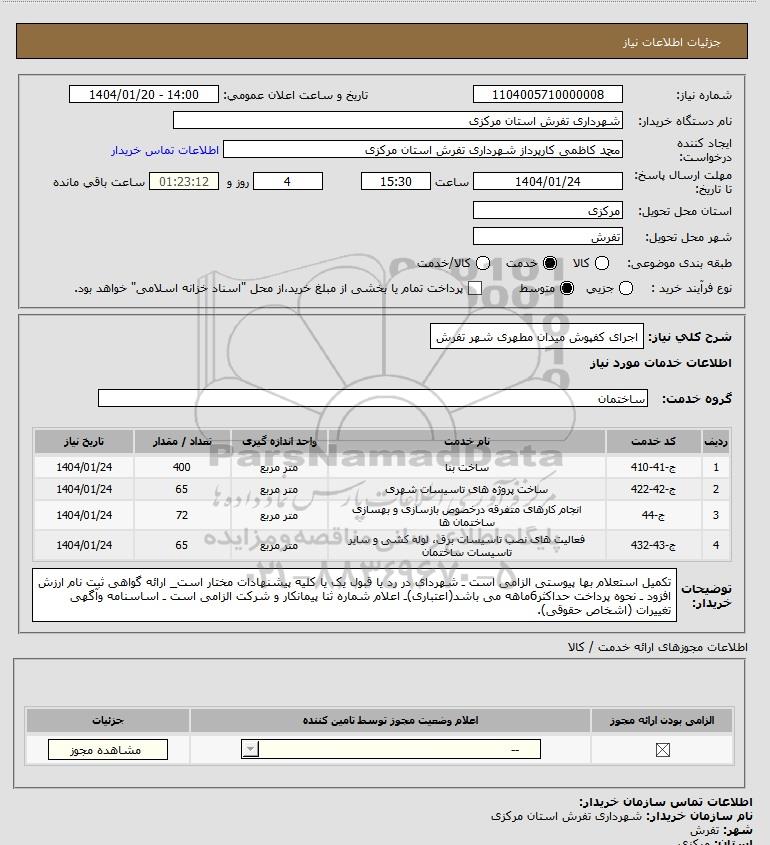770x845 pixels.
Task: Click the تعداد / مقدار column header
Action: 182,441
